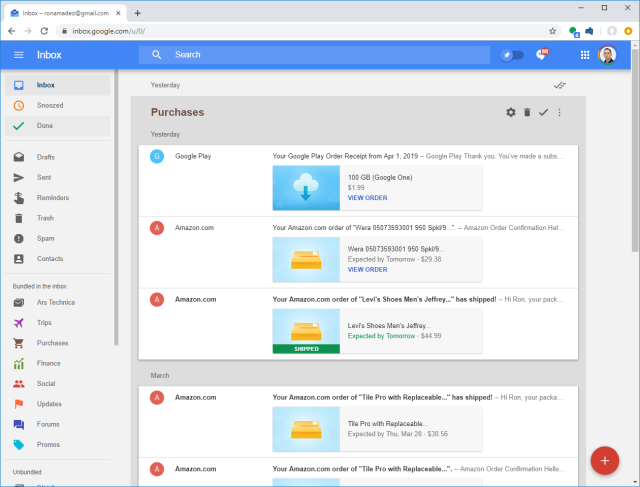Open the hamburger main menu
The image size is (640, 487).
(x=19, y=55)
